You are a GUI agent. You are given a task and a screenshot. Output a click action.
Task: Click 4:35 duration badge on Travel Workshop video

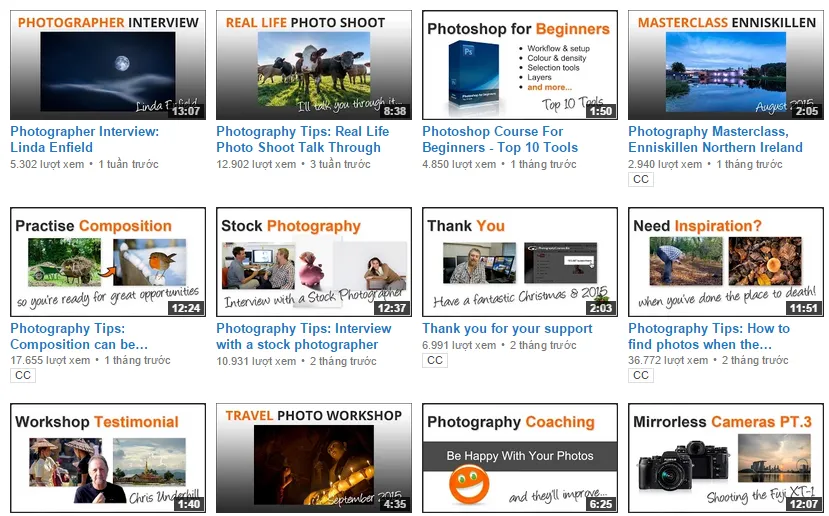[x=395, y=504]
